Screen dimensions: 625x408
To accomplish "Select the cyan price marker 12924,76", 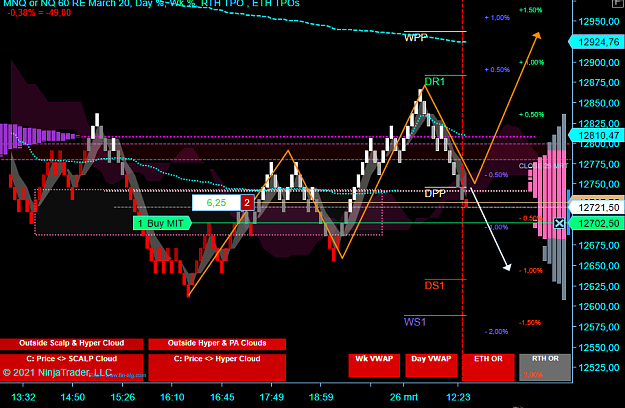I will pos(596,42).
